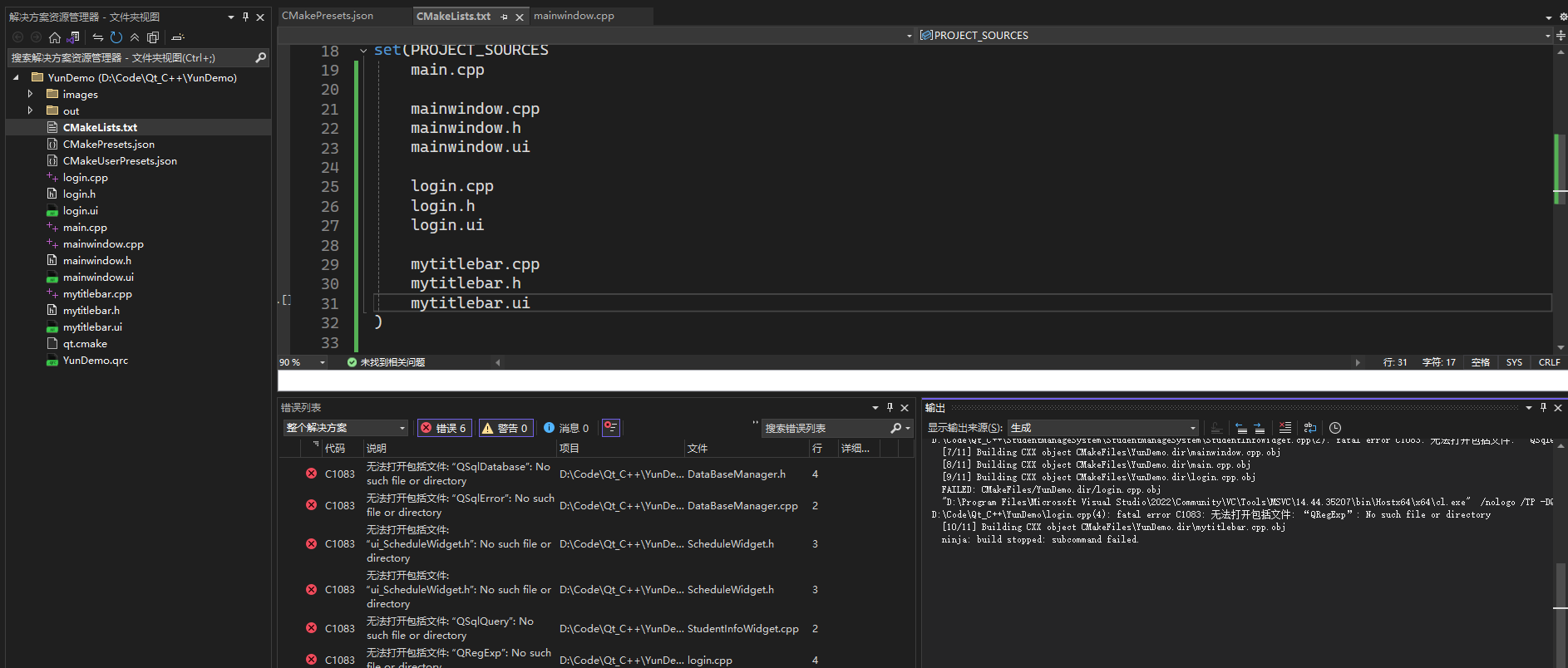
Task: Collapse the YunDemo root folder node
Action: tap(16, 77)
